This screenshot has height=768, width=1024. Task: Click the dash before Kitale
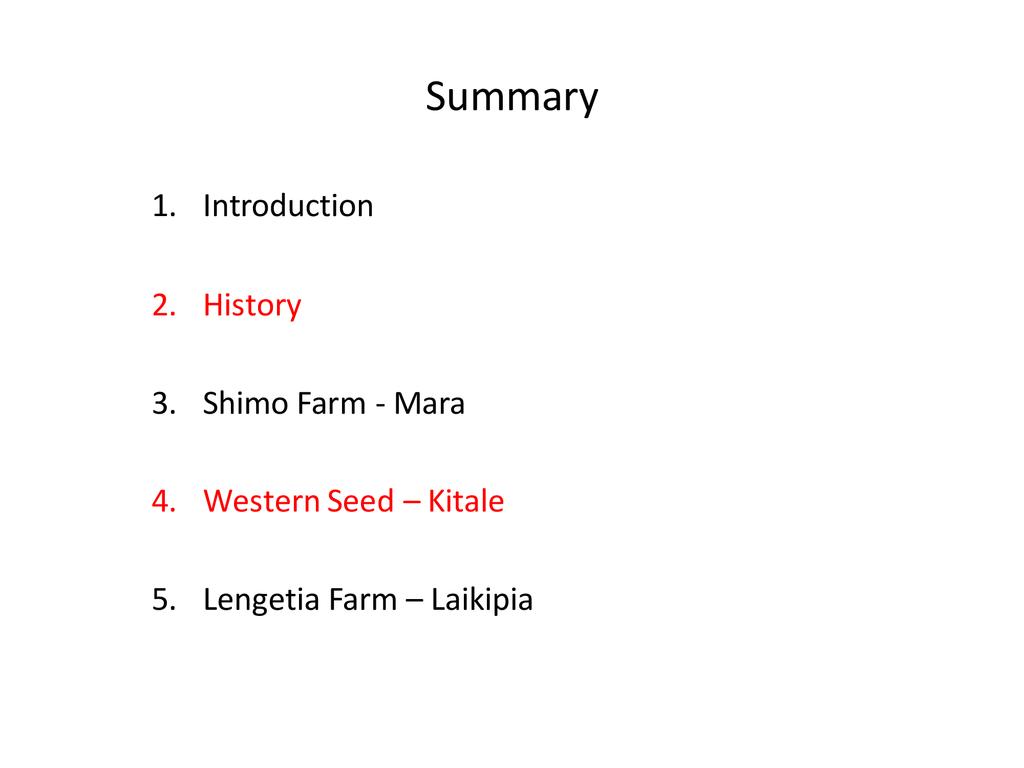(412, 503)
